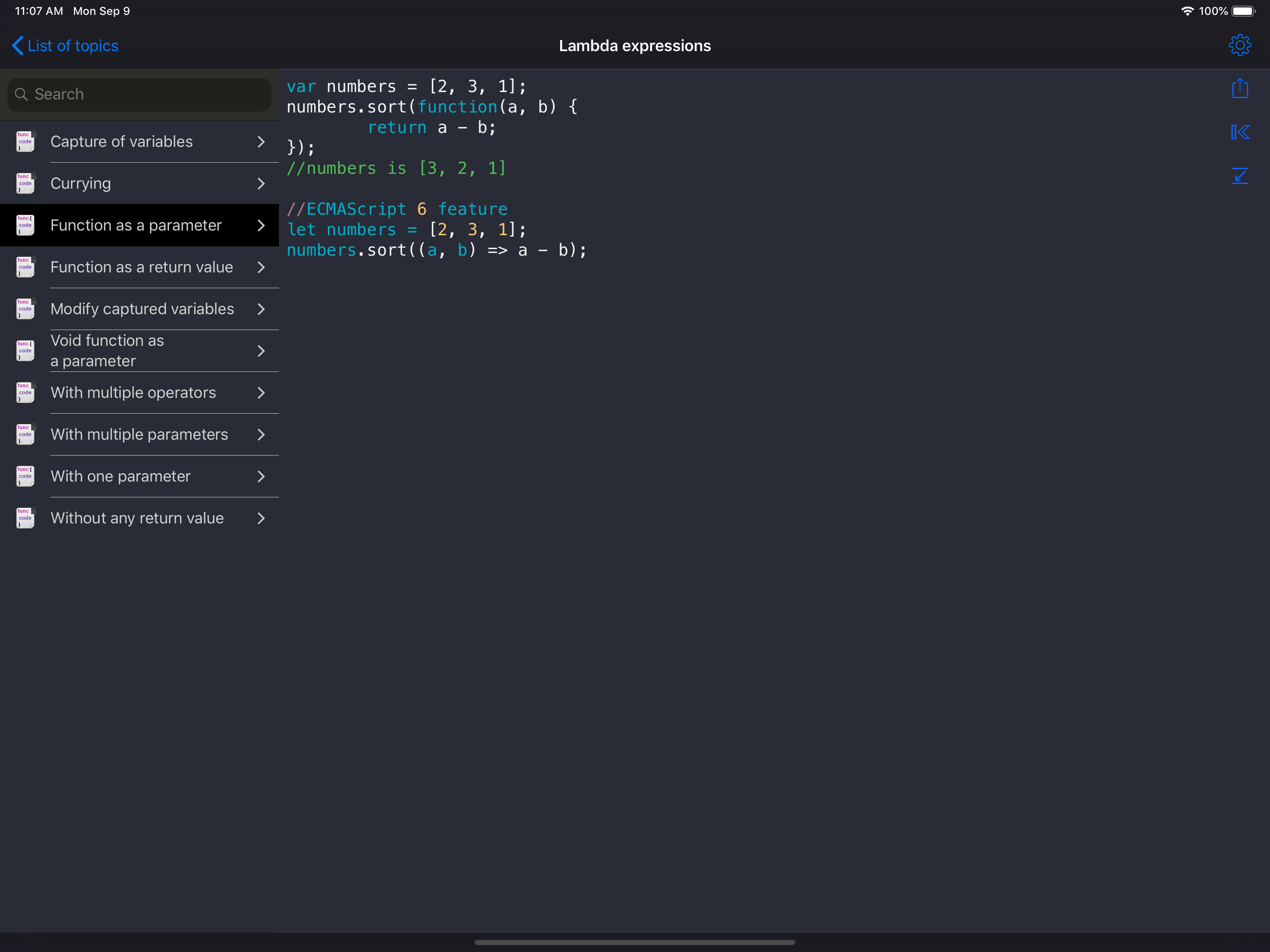Tap chevron beside Modify captured variables

(261, 309)
